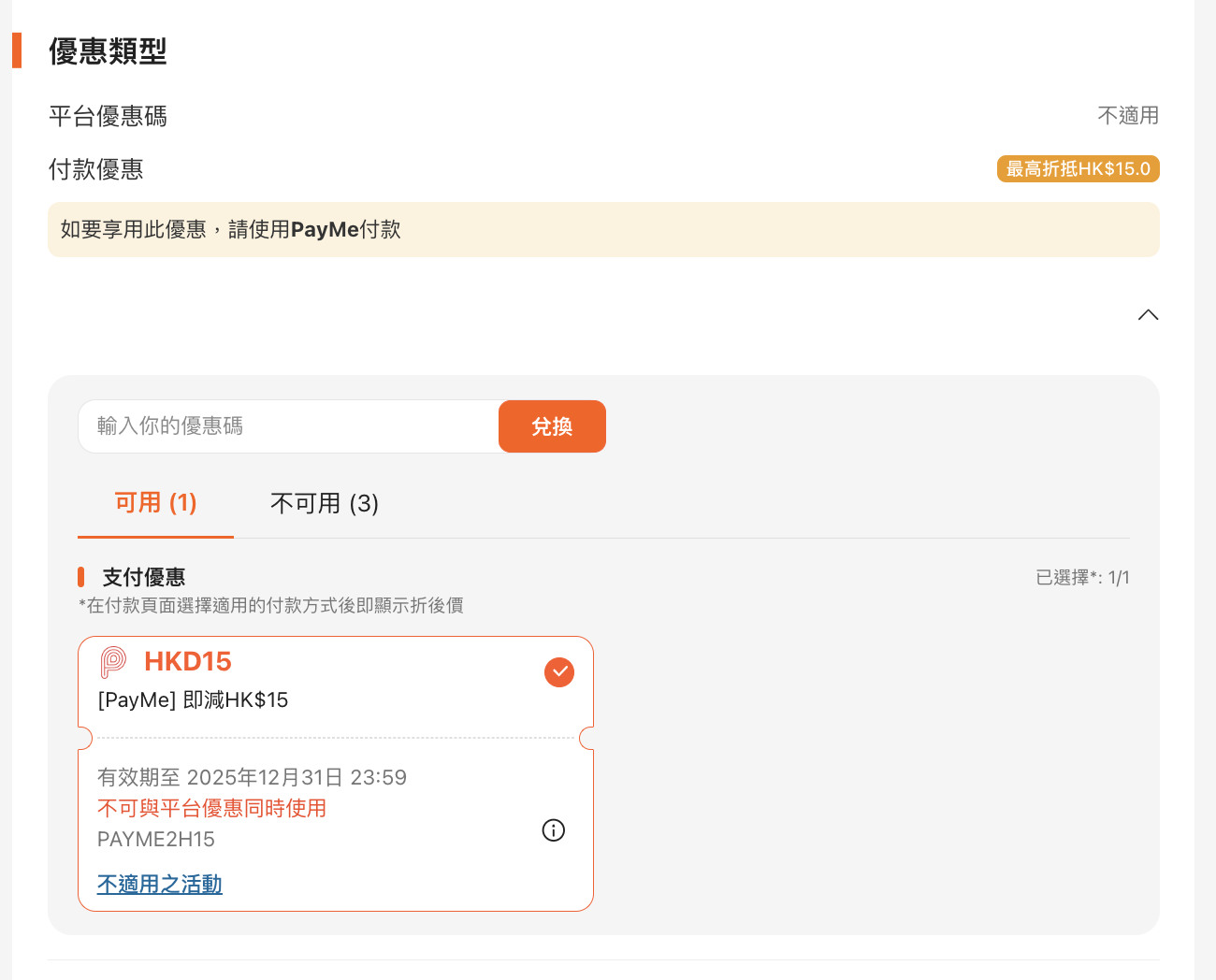Open the 不適用之活動 link
The width and height of the screenshot is (1216, 980).
159,884
